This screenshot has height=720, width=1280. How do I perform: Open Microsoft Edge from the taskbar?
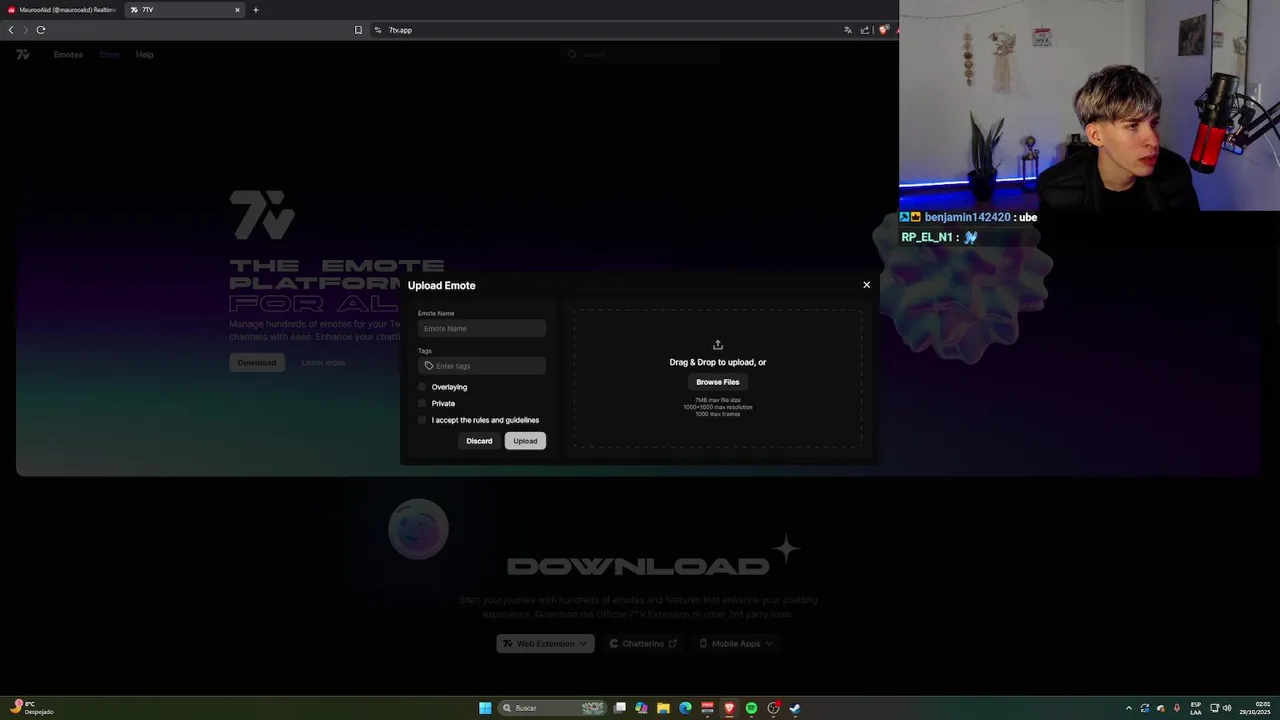pyautogui.click(x=685, y=708)
